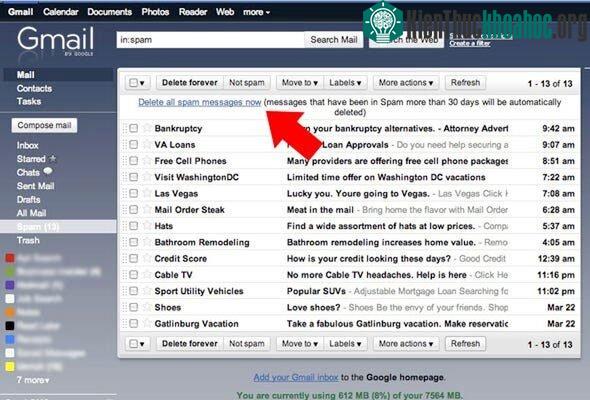The image size is (590, 400).
Task: Click the yellow label color square
Action: [x=10, y=366]
